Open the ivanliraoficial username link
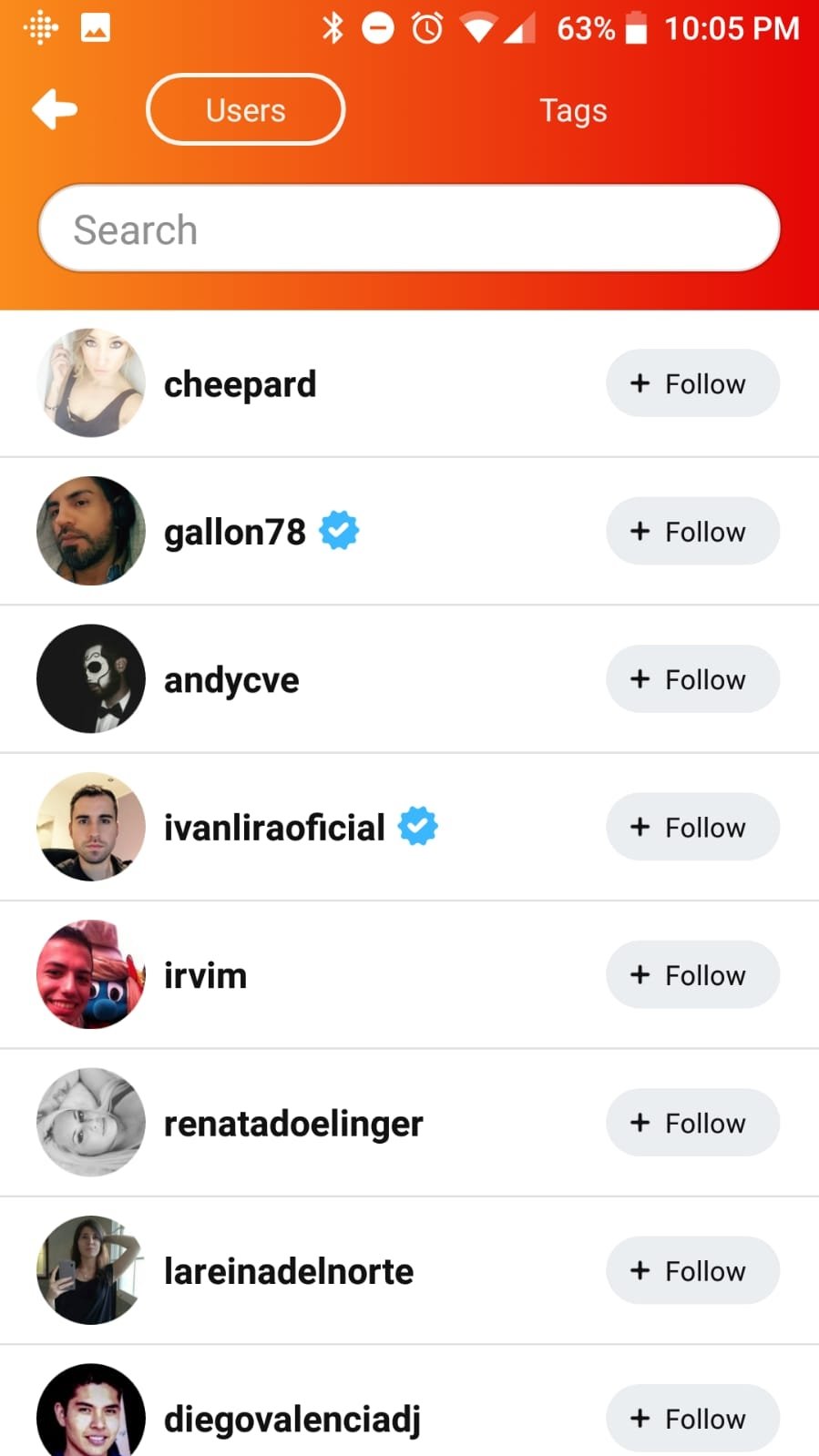Screen dimensions: 819x1456 (274, 827)
